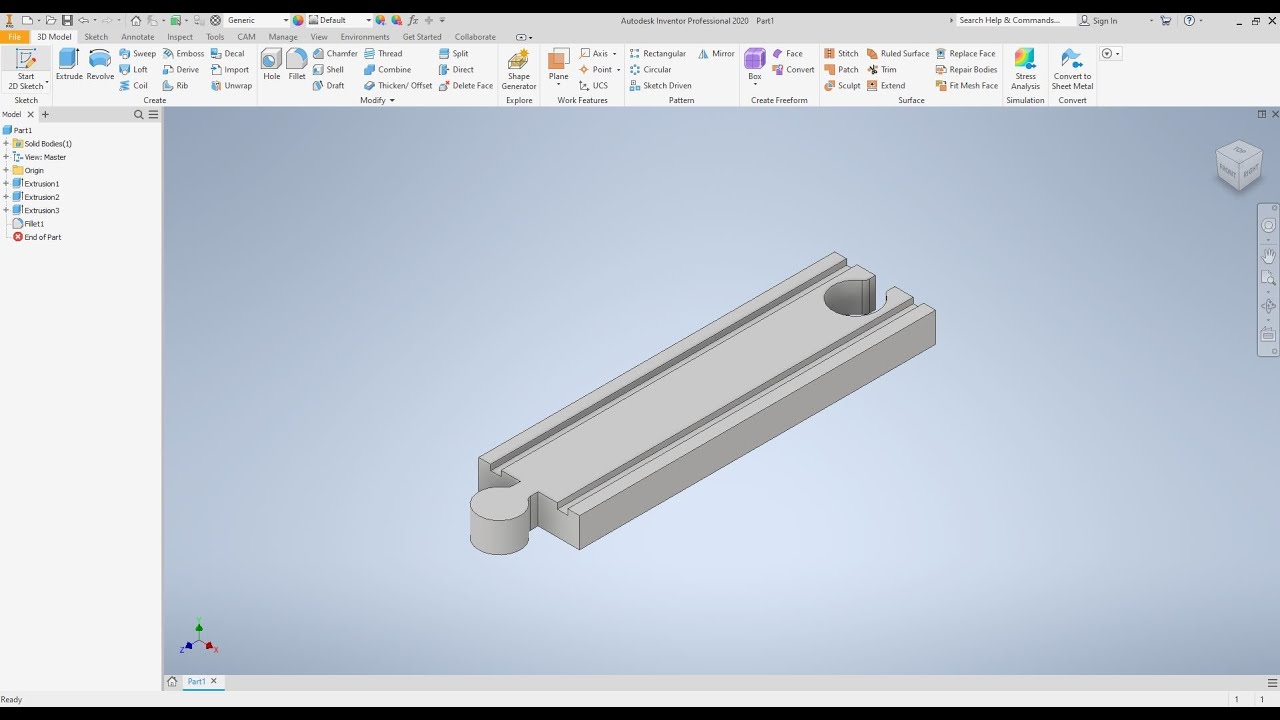Expand the Solid Bodies(1) node
The height and width of the screenshot is (720, 1280).
[x=6, y=144]
